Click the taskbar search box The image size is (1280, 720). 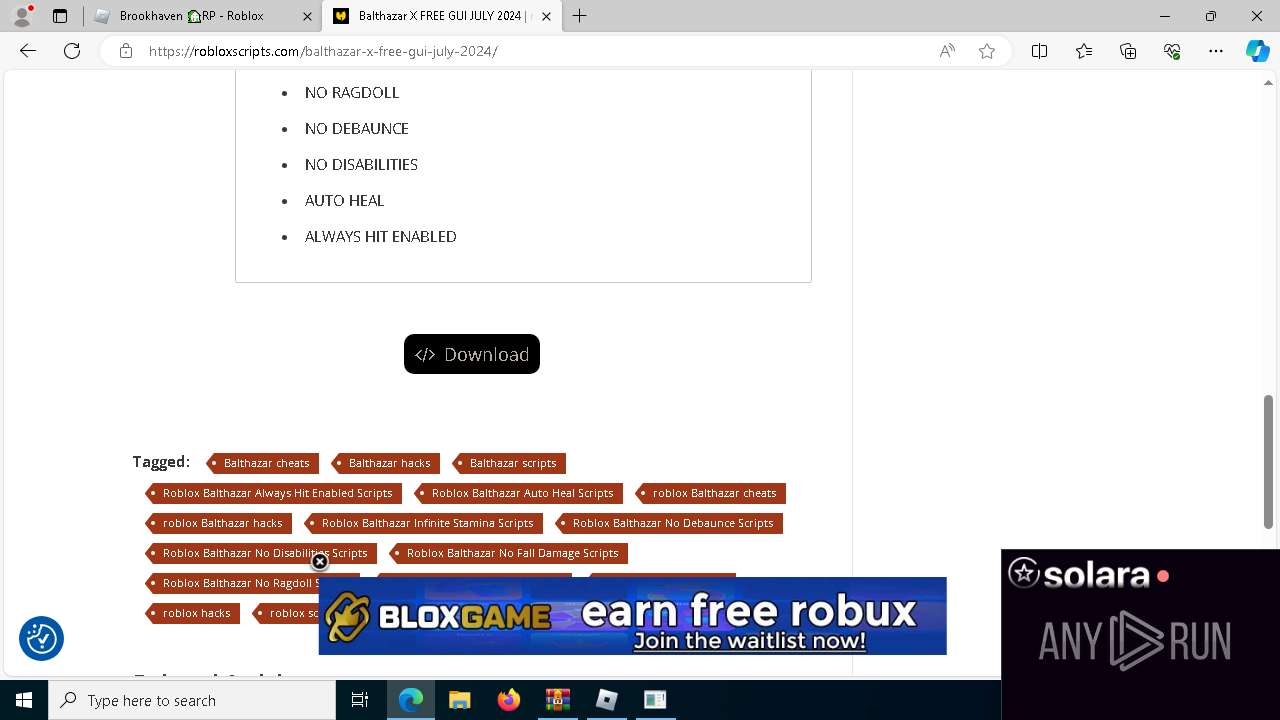(192, 700)
